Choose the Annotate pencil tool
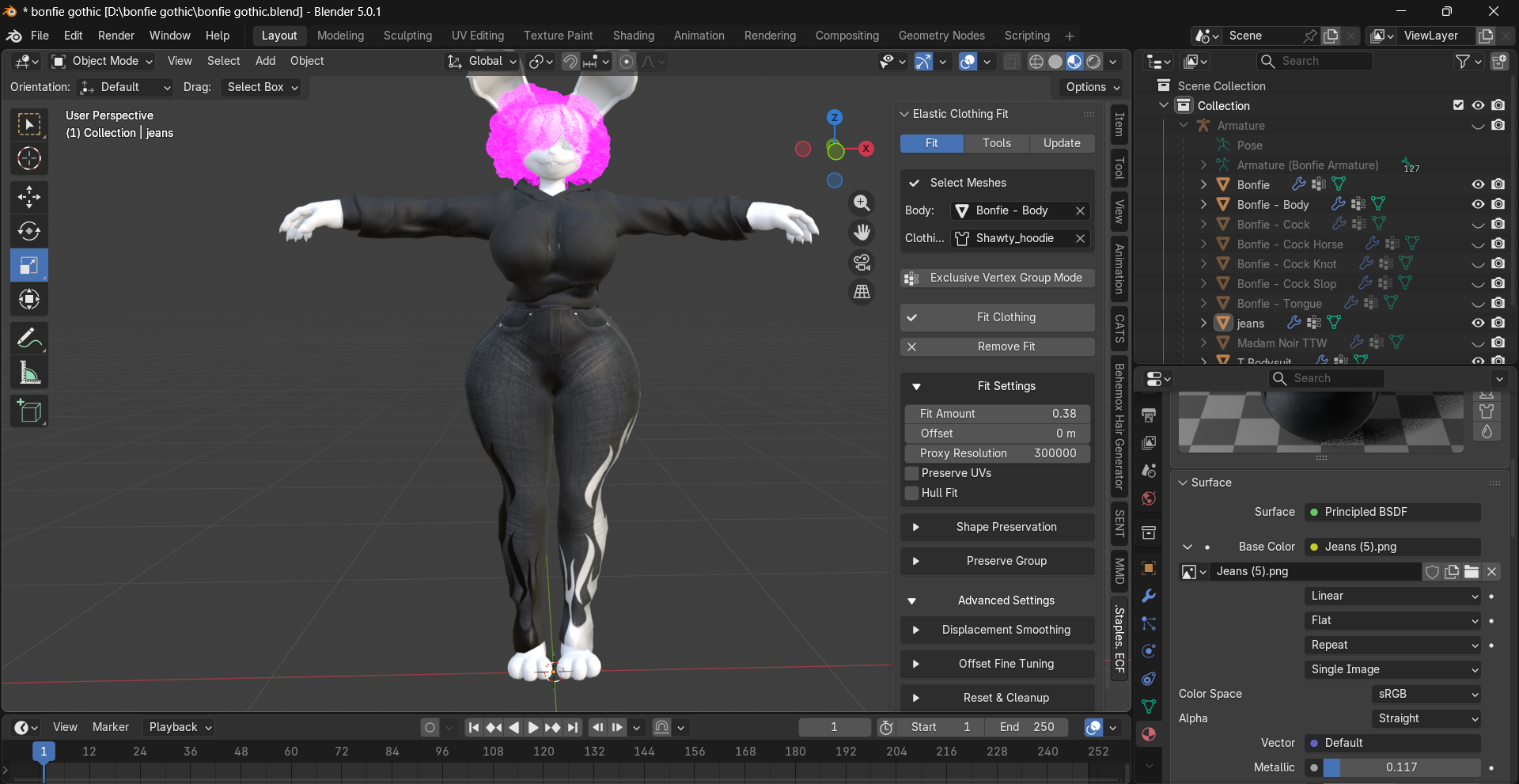The width and height of the screenshot is (1519, 784). click(29, 339)
